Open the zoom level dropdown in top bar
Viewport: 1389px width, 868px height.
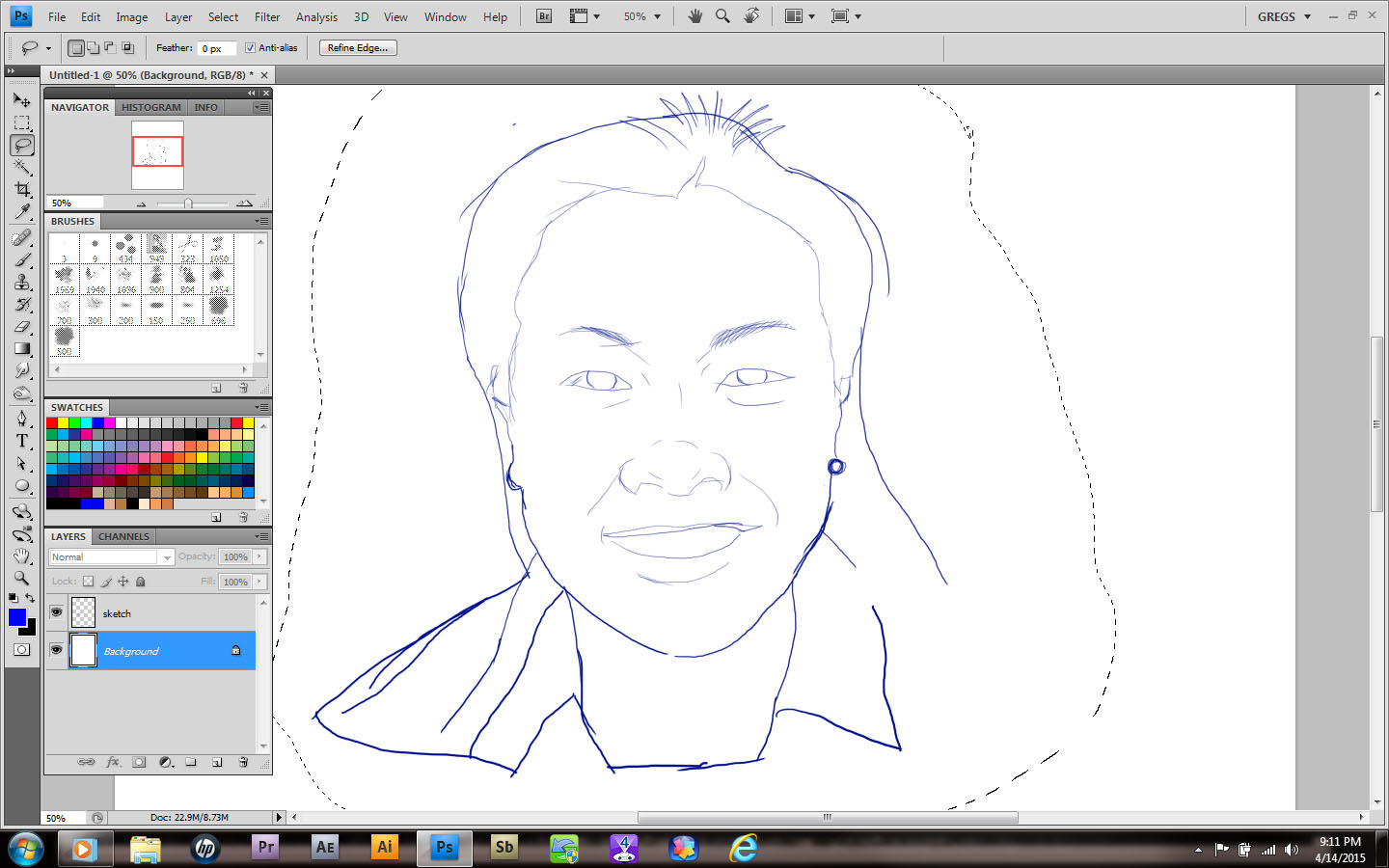[642, 16]
